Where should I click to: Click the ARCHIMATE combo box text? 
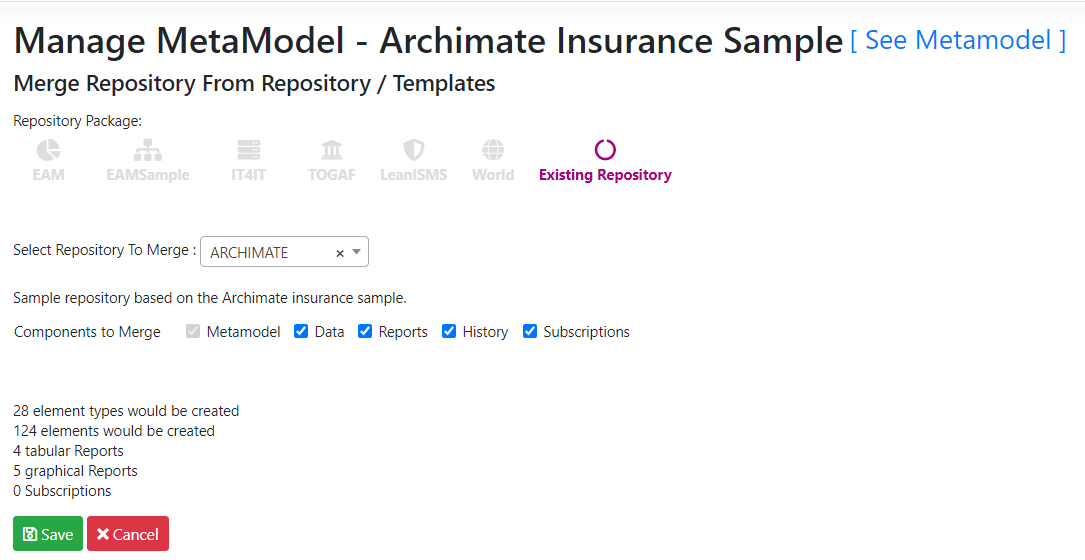pyautogui.click(x=249, y=253)
